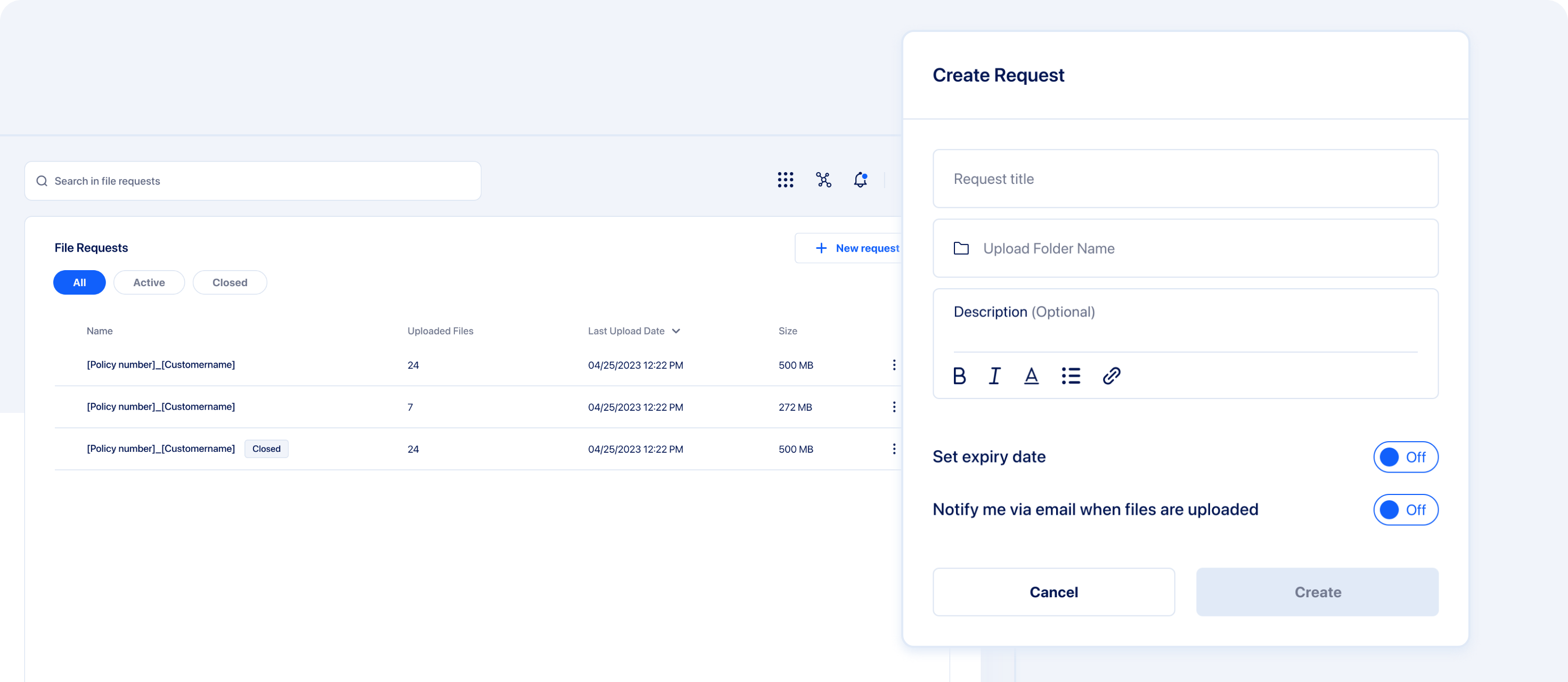
Task: Click the Cancel button
Action: pyautogui.click(x=1053, y=592)
